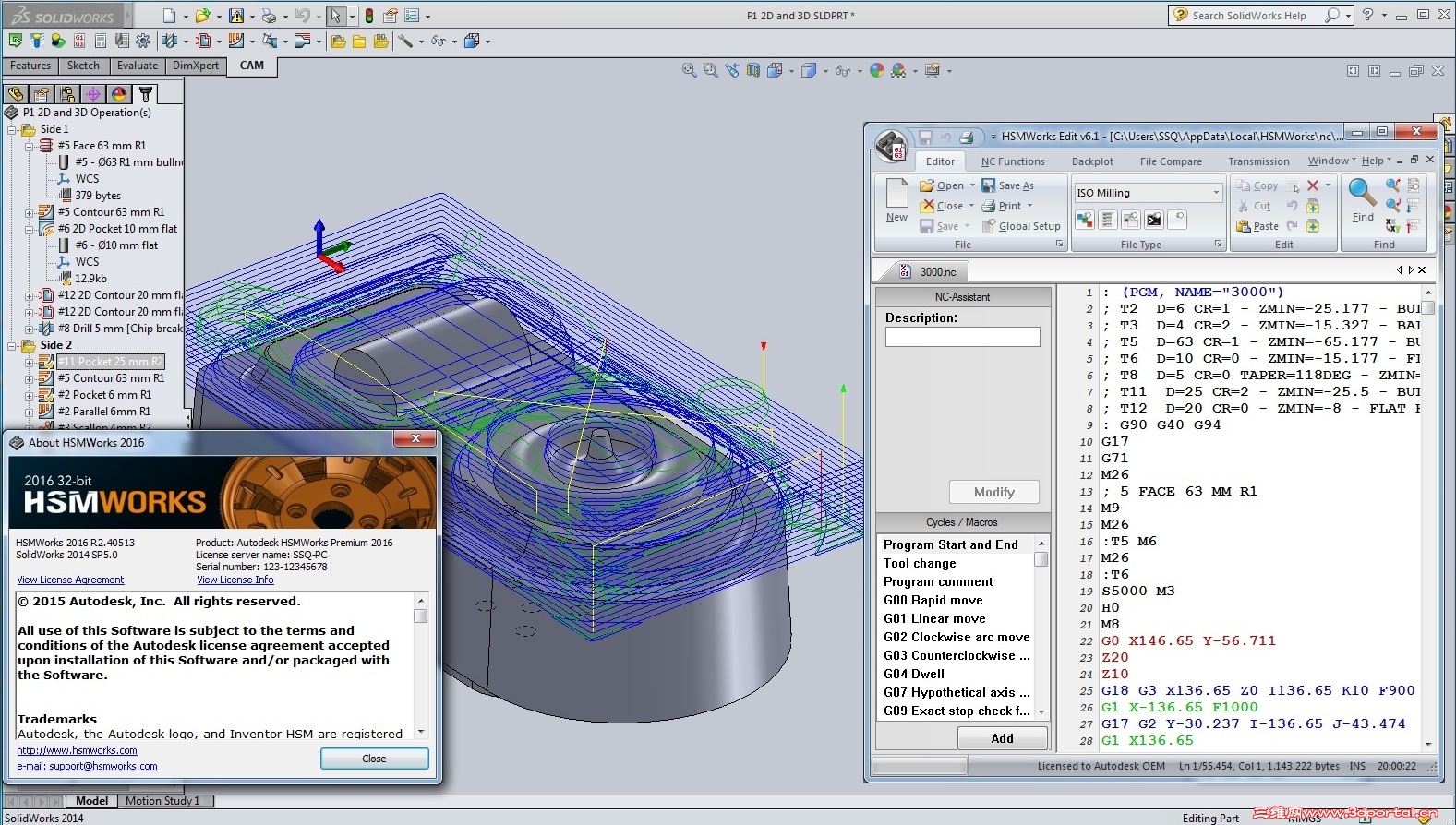Screen dimensions: 1456x825
Task: Click the Description input field in NC-Assistant
Action: pyautogui.click(x=963, y=337)
